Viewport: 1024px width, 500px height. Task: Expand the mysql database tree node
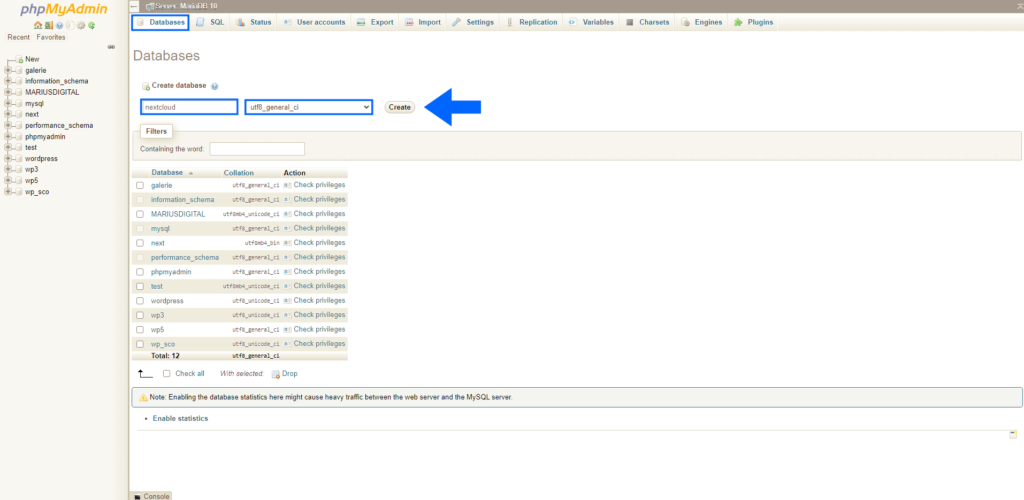[x=8, y=103]
